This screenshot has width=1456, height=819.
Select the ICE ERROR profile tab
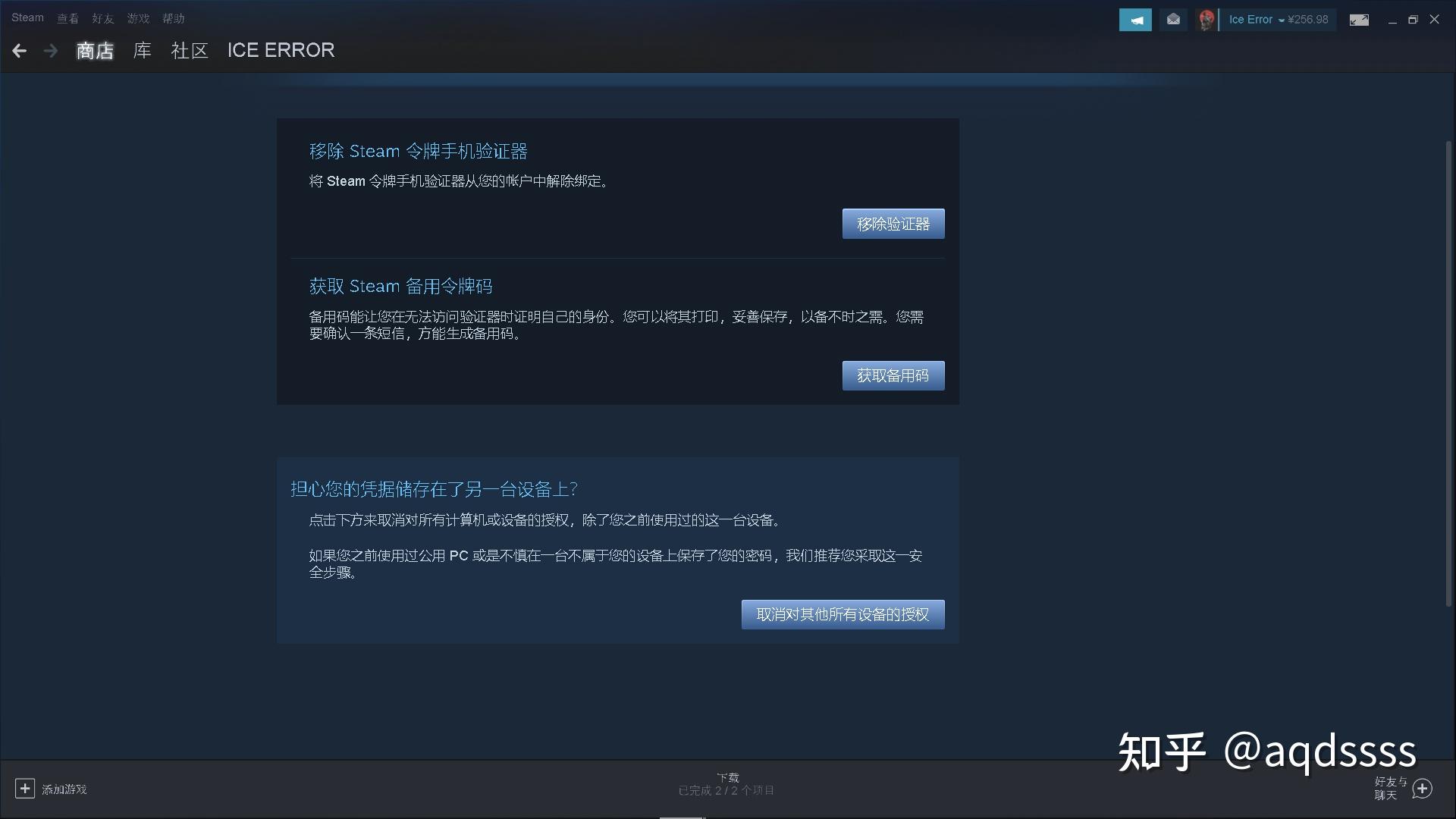pos(281,50)
